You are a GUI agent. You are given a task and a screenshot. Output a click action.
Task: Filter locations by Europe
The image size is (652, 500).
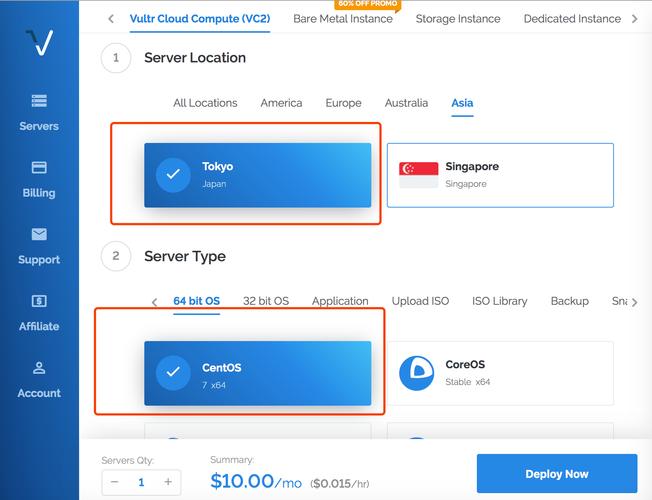(343, 103)
